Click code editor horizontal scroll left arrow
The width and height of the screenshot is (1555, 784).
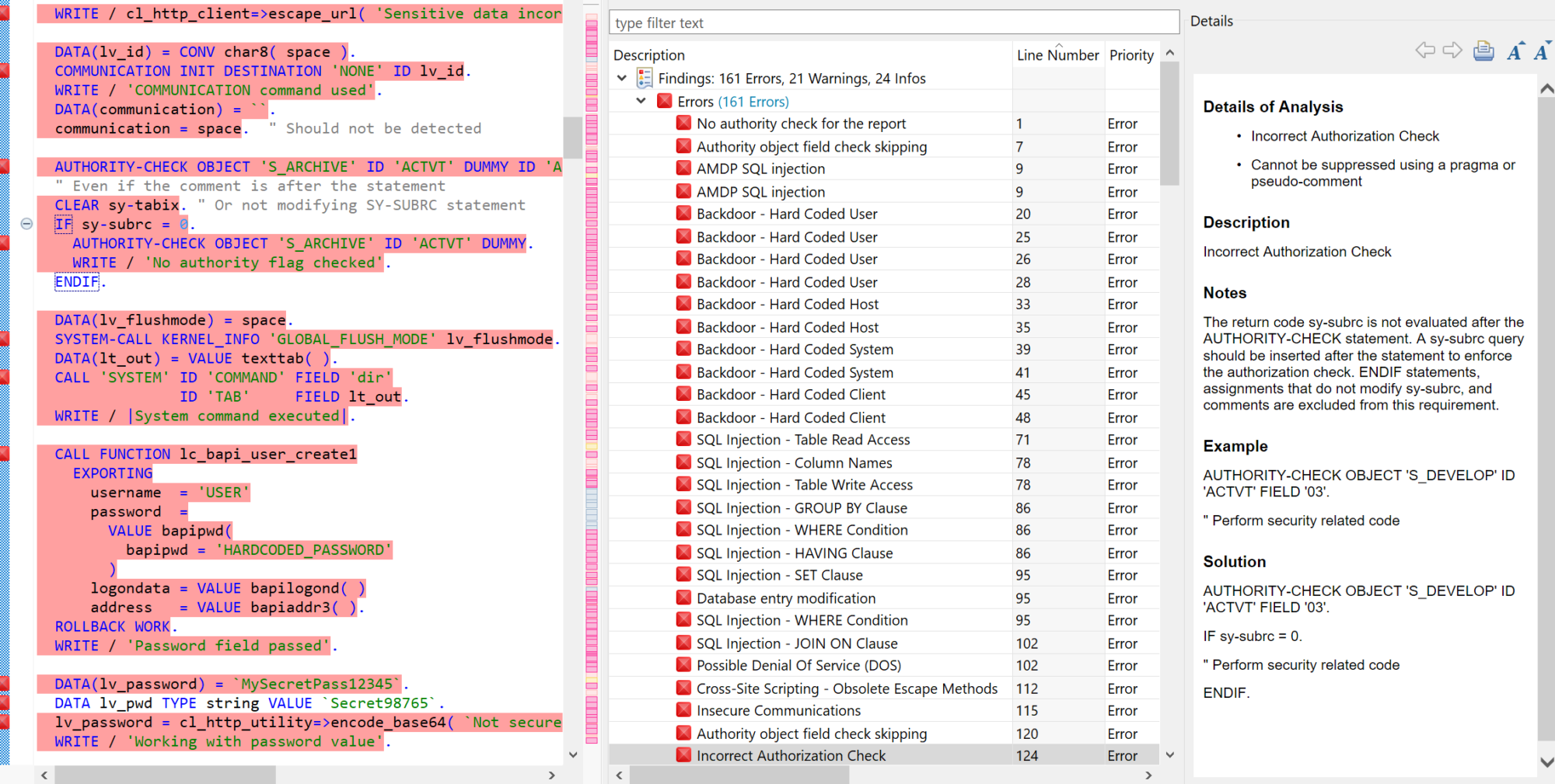[x=44, y=775]
